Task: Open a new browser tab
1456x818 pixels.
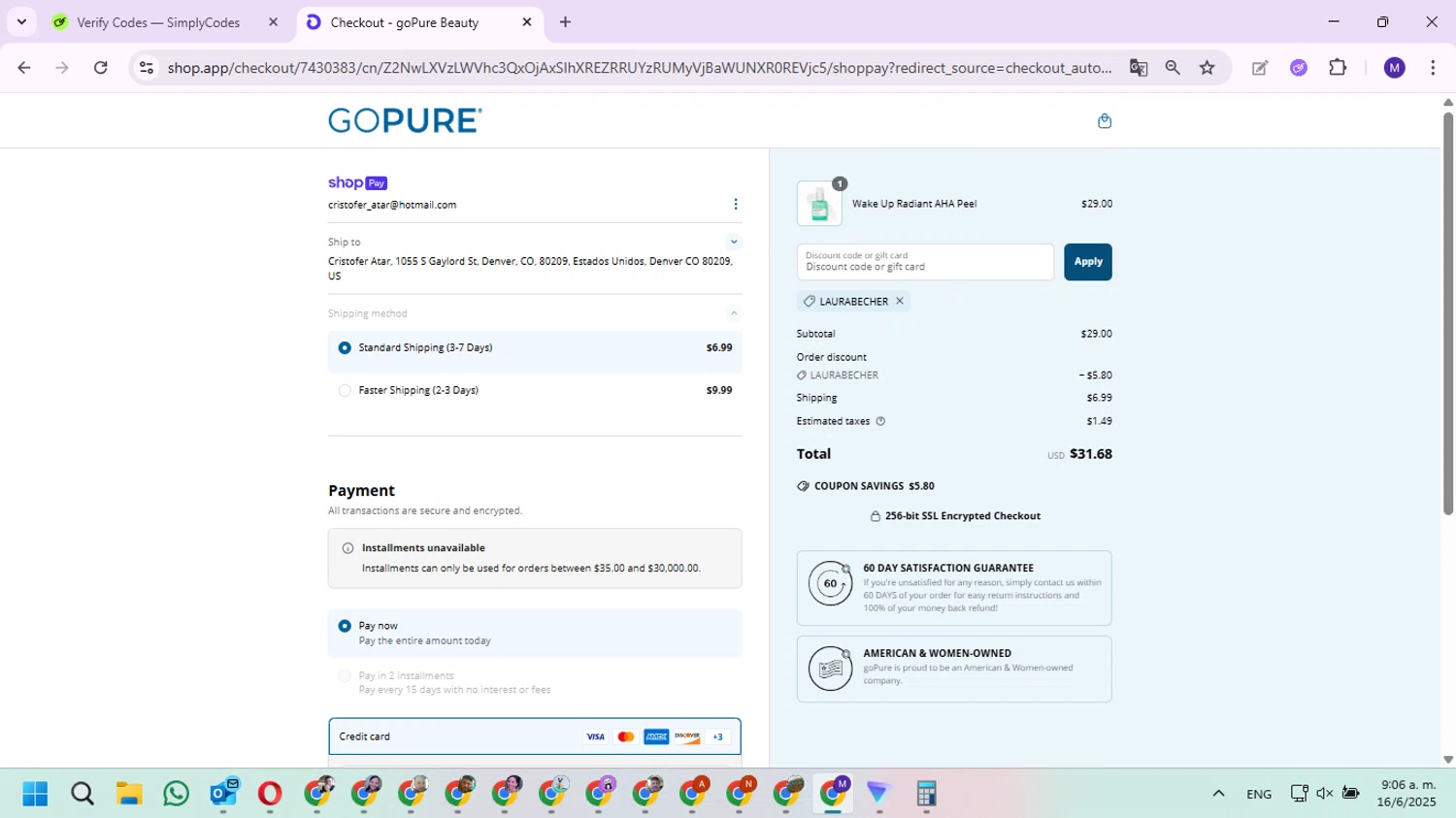Action: (x=565, y=22)
